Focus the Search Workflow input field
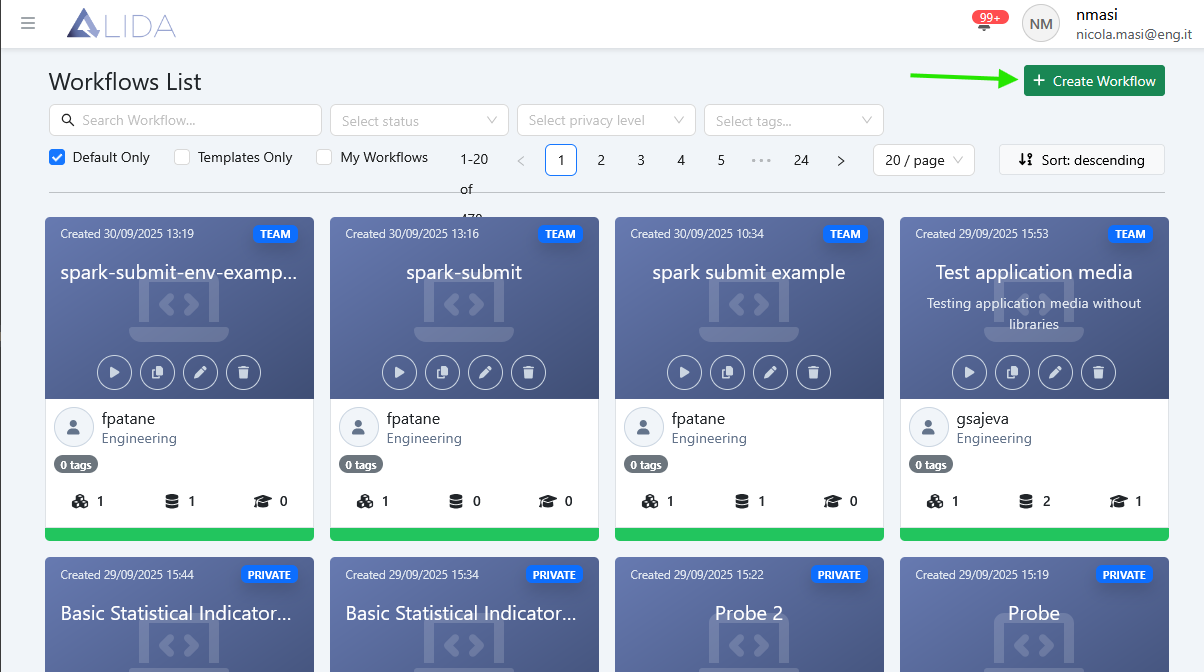The image size is (1204, 672). pos(185,120)
